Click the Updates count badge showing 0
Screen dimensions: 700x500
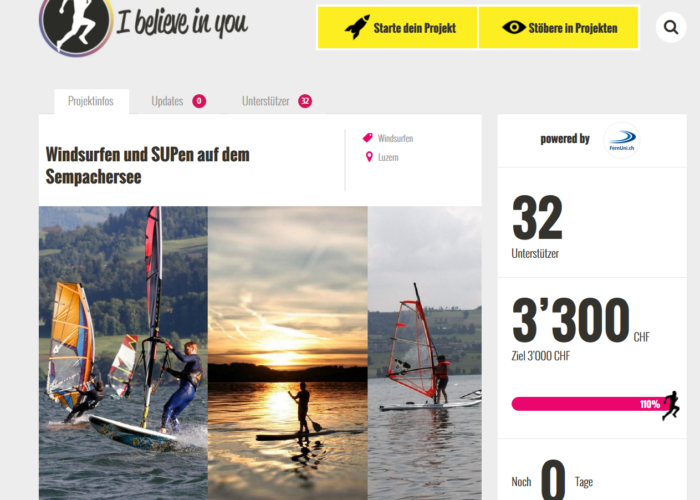tap(199, 101)
